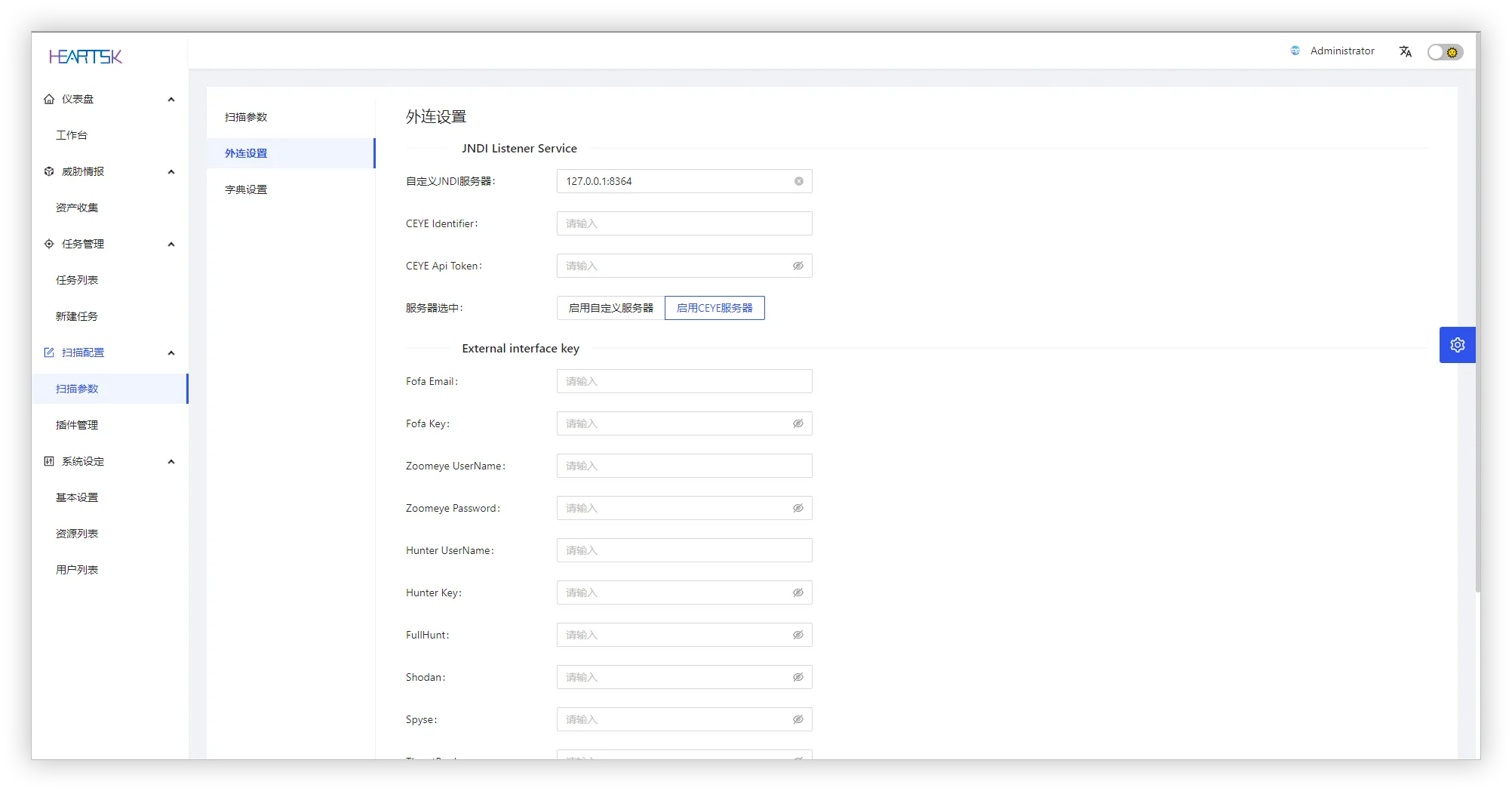
Task: Select 启用CEYE服务器 button
Action: click(x=714, y=308)
